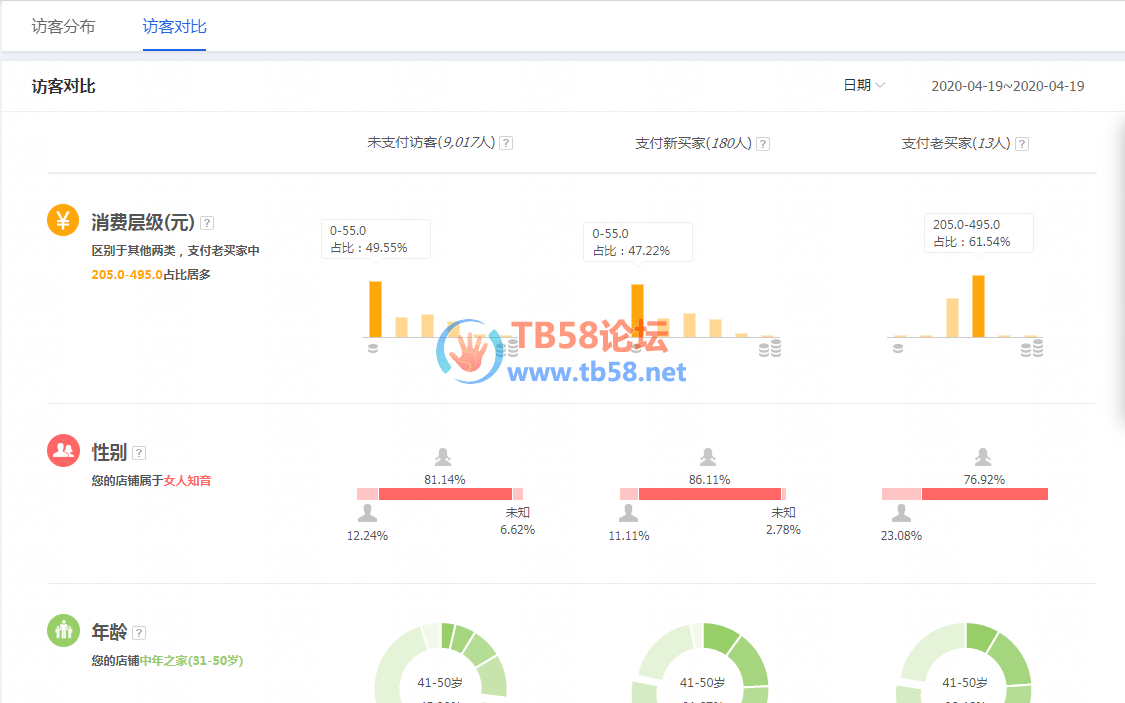The image size is (1125, 703).
Task: Select the tallest orange bar in 支付老买家 chart
Action: (x=978, y=306)
